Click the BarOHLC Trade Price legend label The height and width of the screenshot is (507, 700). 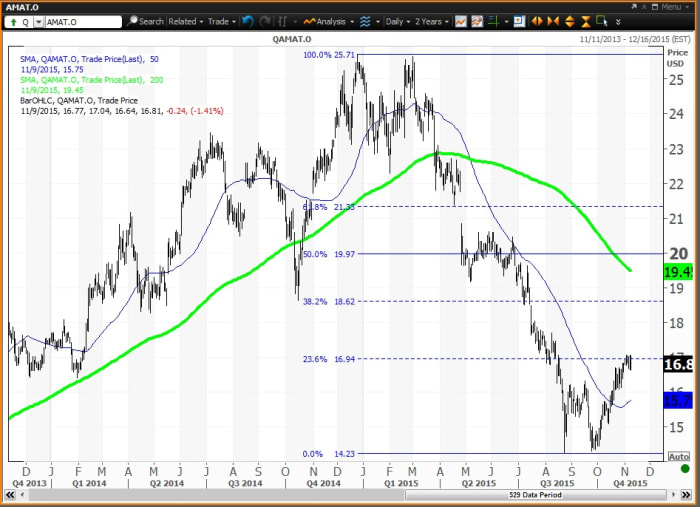pyautogui.click(x=79, y=100)
